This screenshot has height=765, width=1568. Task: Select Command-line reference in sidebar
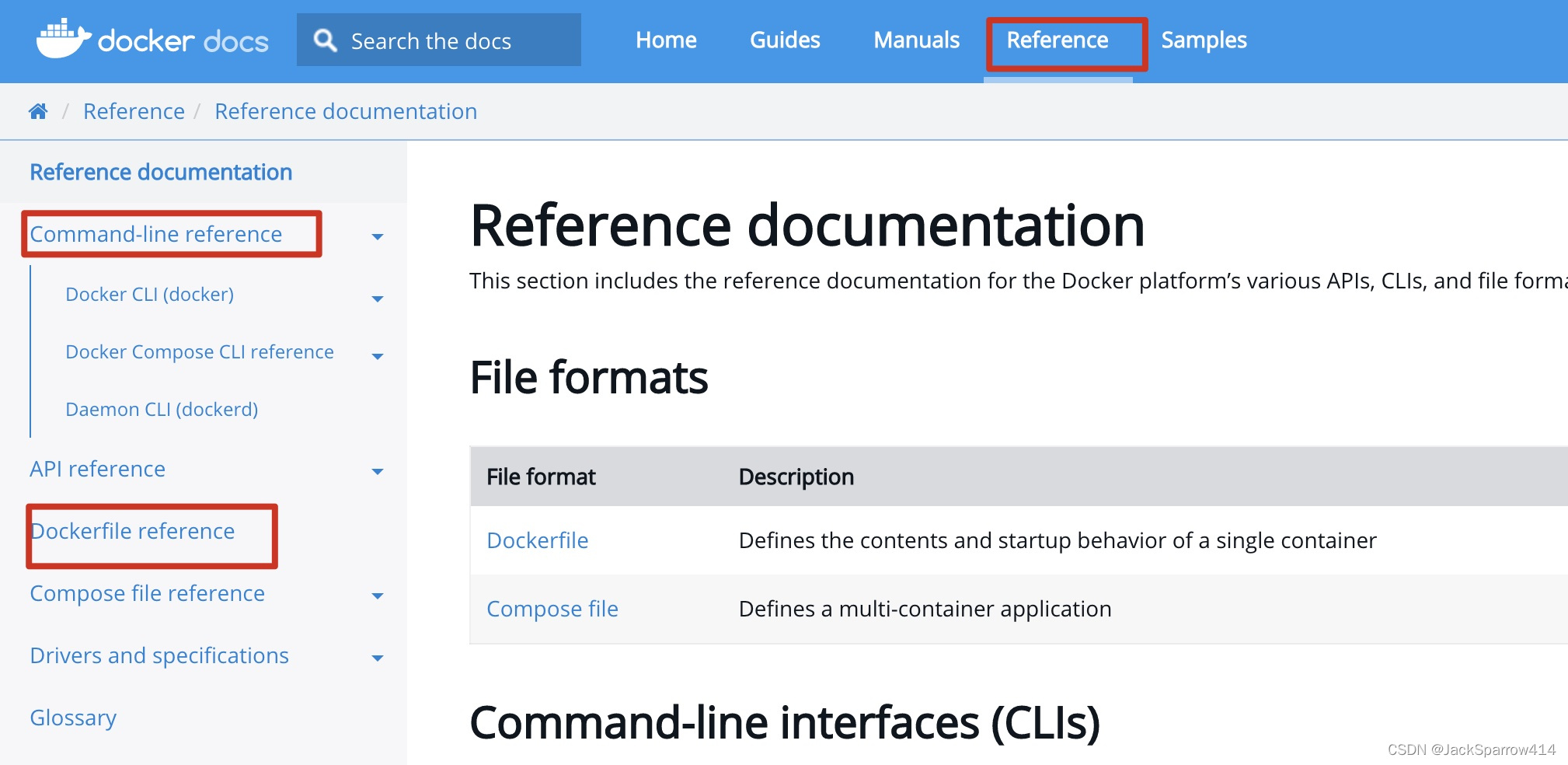click(156, 234)
